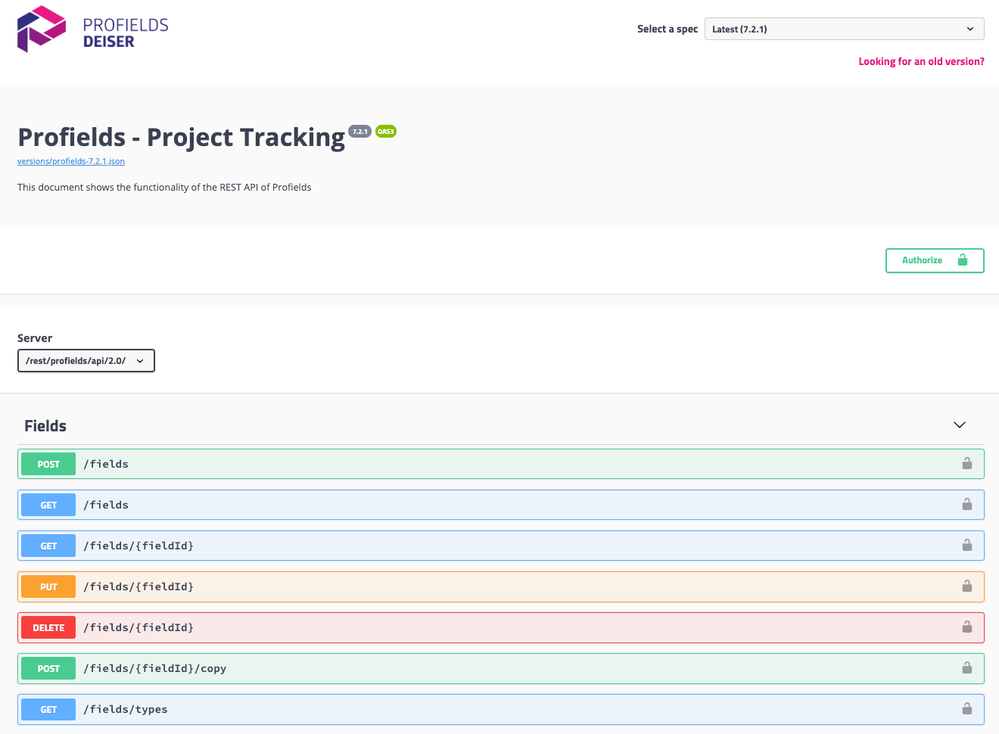Click lock icon on GET /fields/types row
This screenshot has width=999, height=734.
(967, 709)
